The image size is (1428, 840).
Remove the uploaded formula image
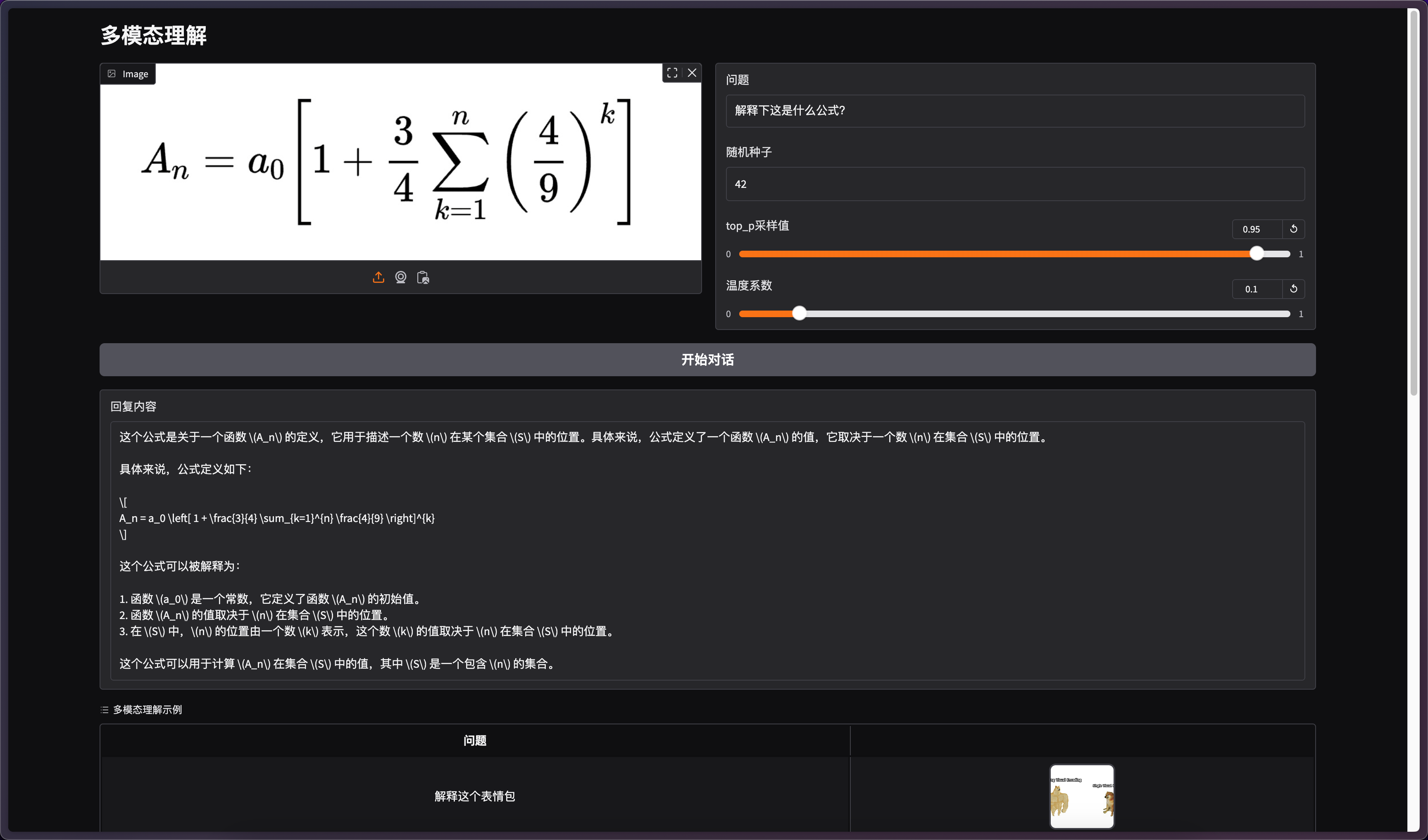click(x=692, y=73)
